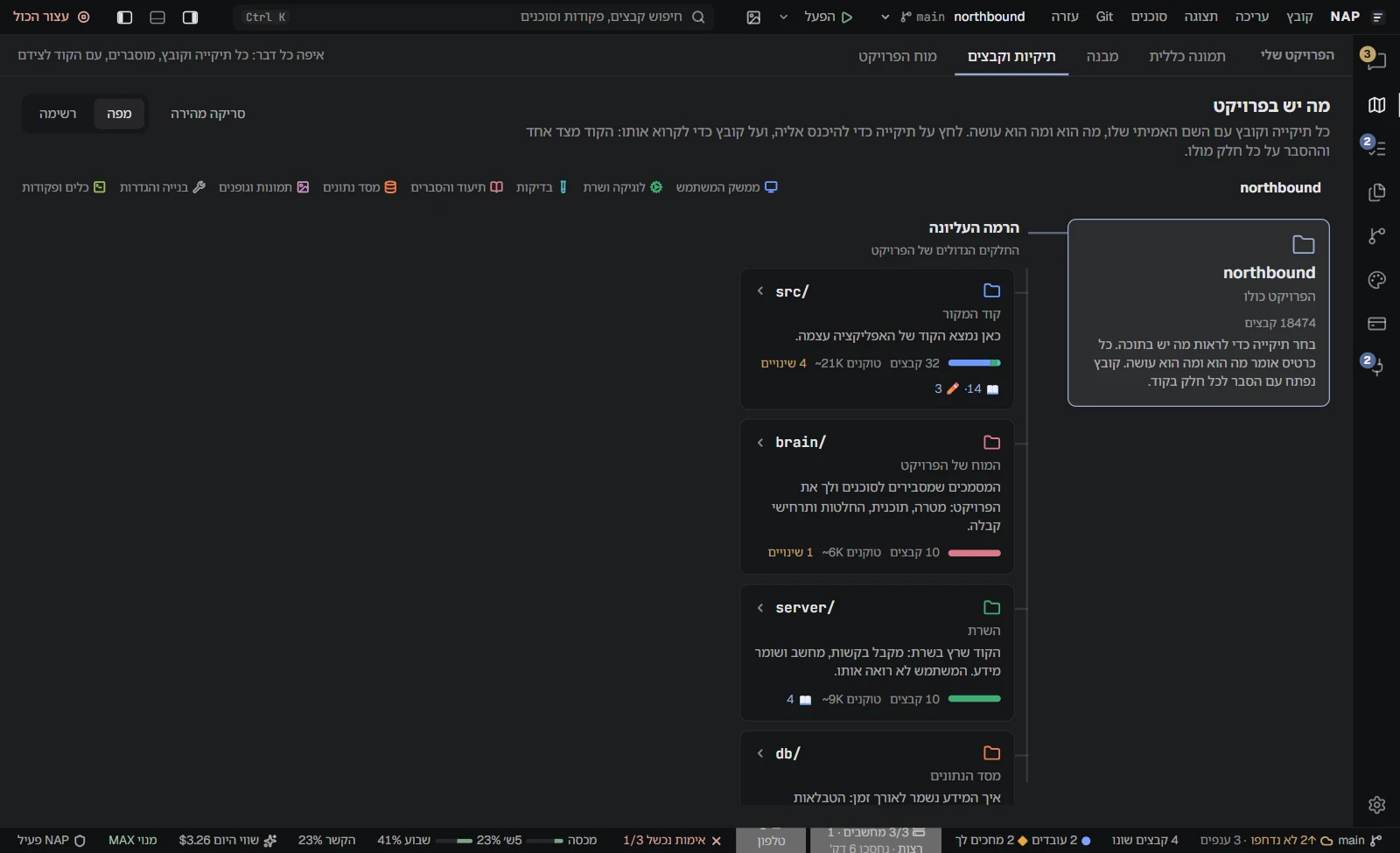
Task: Click the northbound root folder card
Action: click(x=1198, y=312)
